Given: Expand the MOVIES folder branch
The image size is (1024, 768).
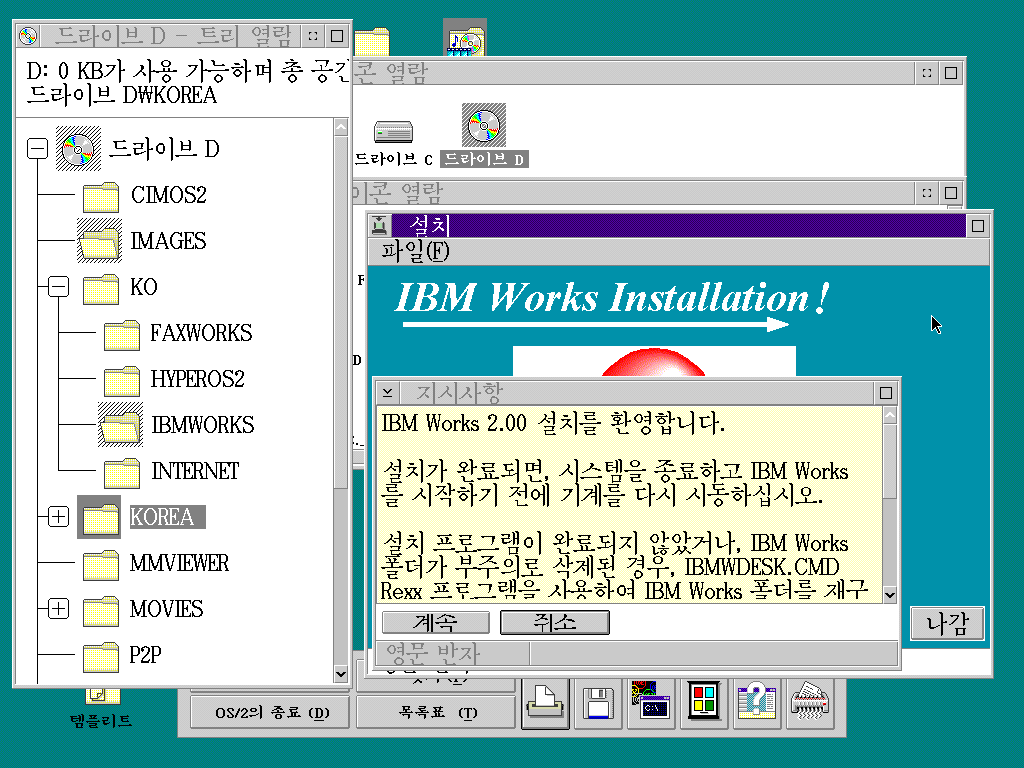Looking at the screenshot, I should (x=59, y=609).
